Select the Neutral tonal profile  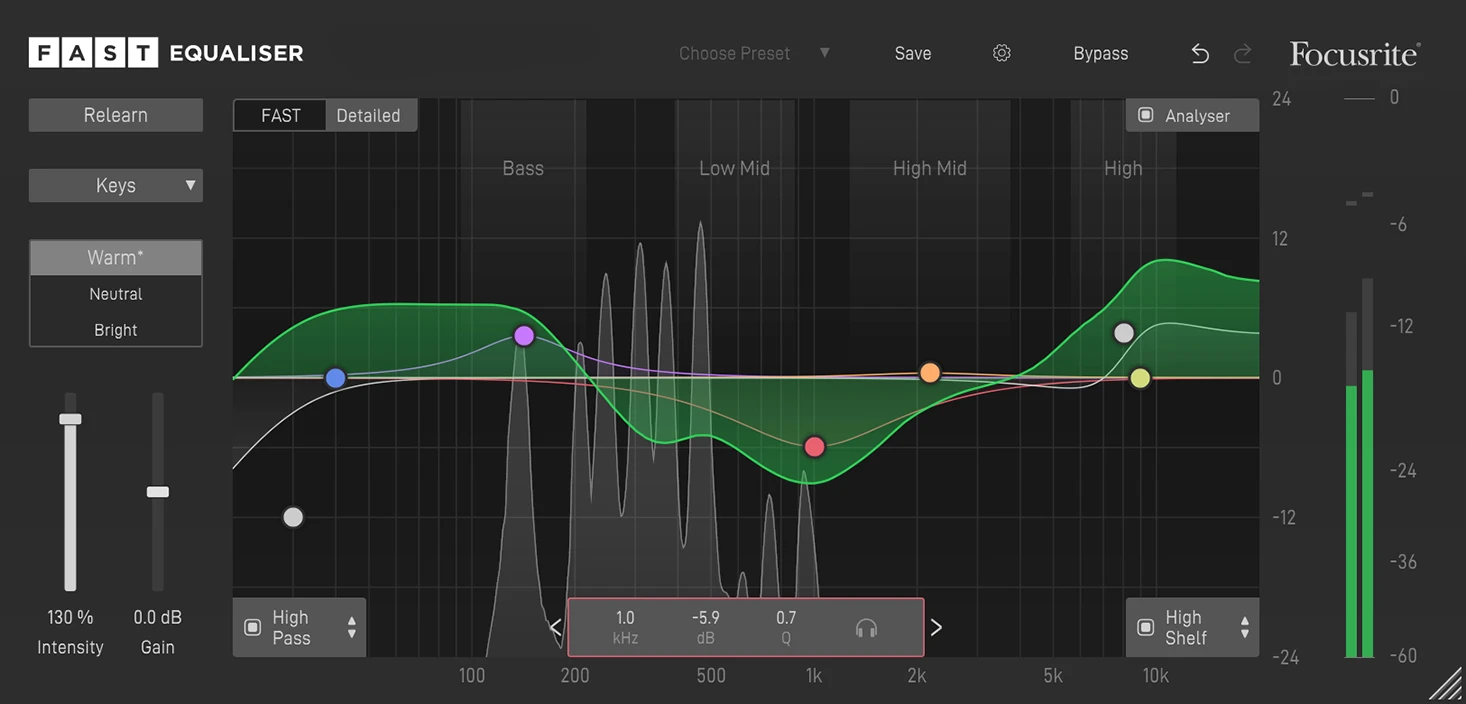point(116,294)
